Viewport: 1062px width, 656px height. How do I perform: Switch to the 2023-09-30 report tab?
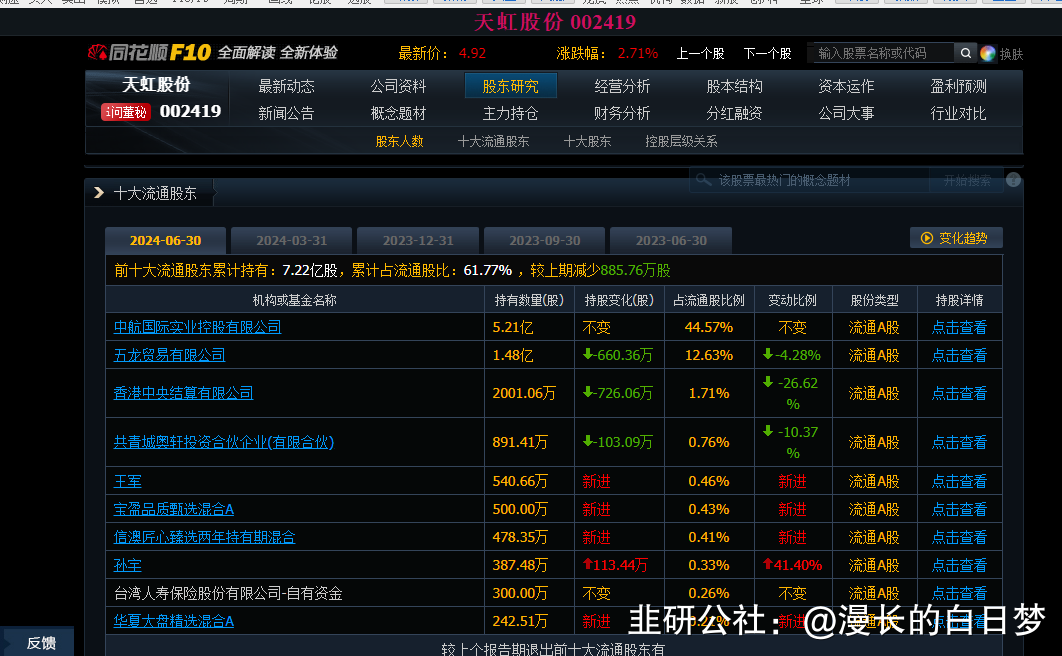(545, 241)
